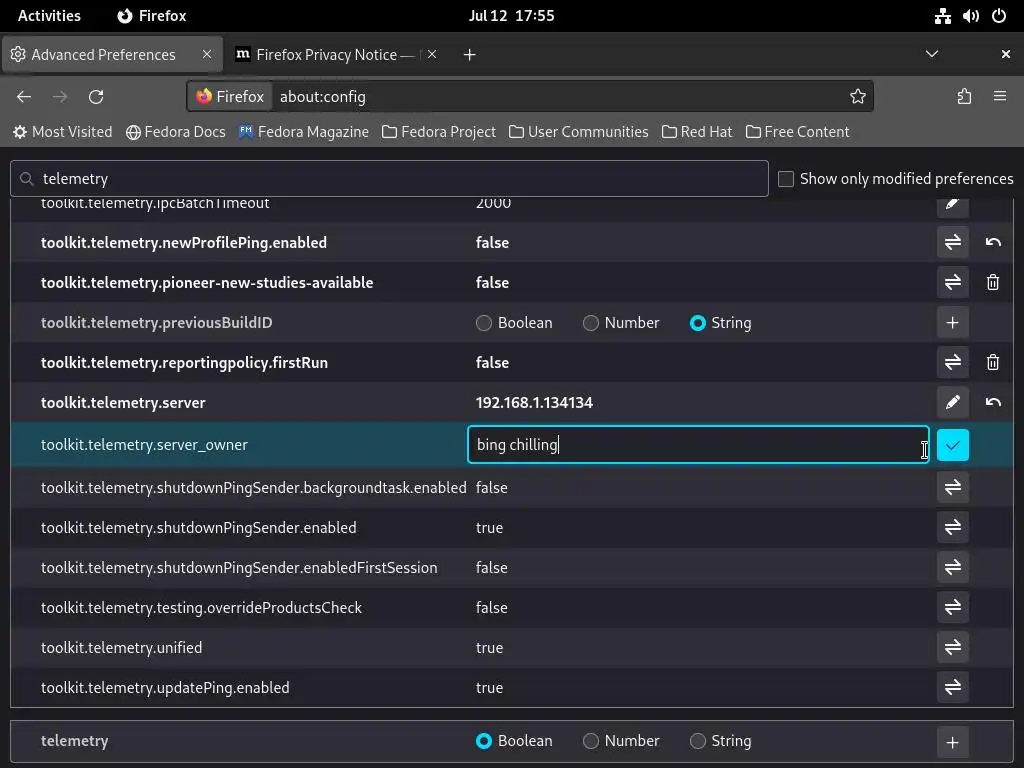The image size is (1024, 768).
Task: Add toolkit.telemetry.previousBuildID preference with plus button
Action: (952, 323)
